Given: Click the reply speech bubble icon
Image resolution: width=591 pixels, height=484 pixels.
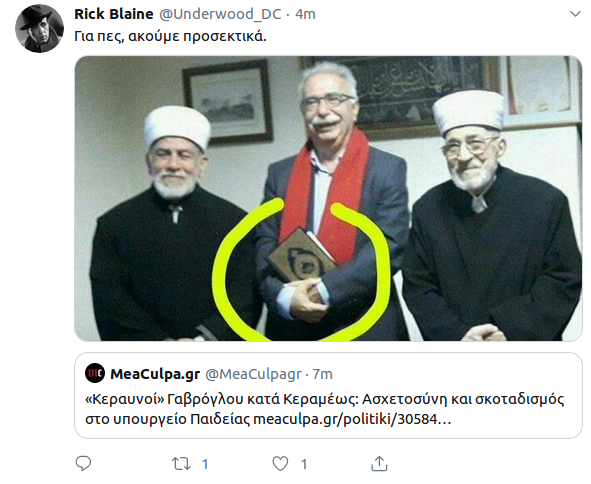Looking at the screenshot, I should (83, 463).
